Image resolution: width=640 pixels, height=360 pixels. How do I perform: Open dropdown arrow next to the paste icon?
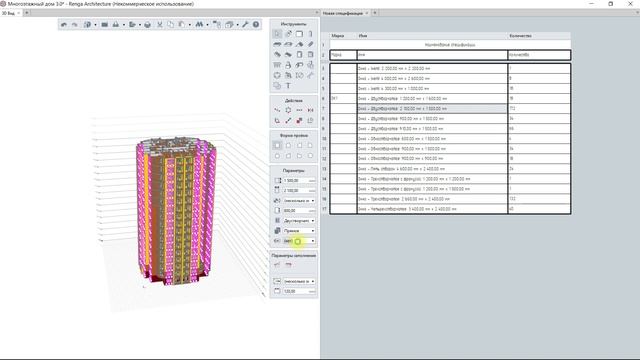(189, 25)
